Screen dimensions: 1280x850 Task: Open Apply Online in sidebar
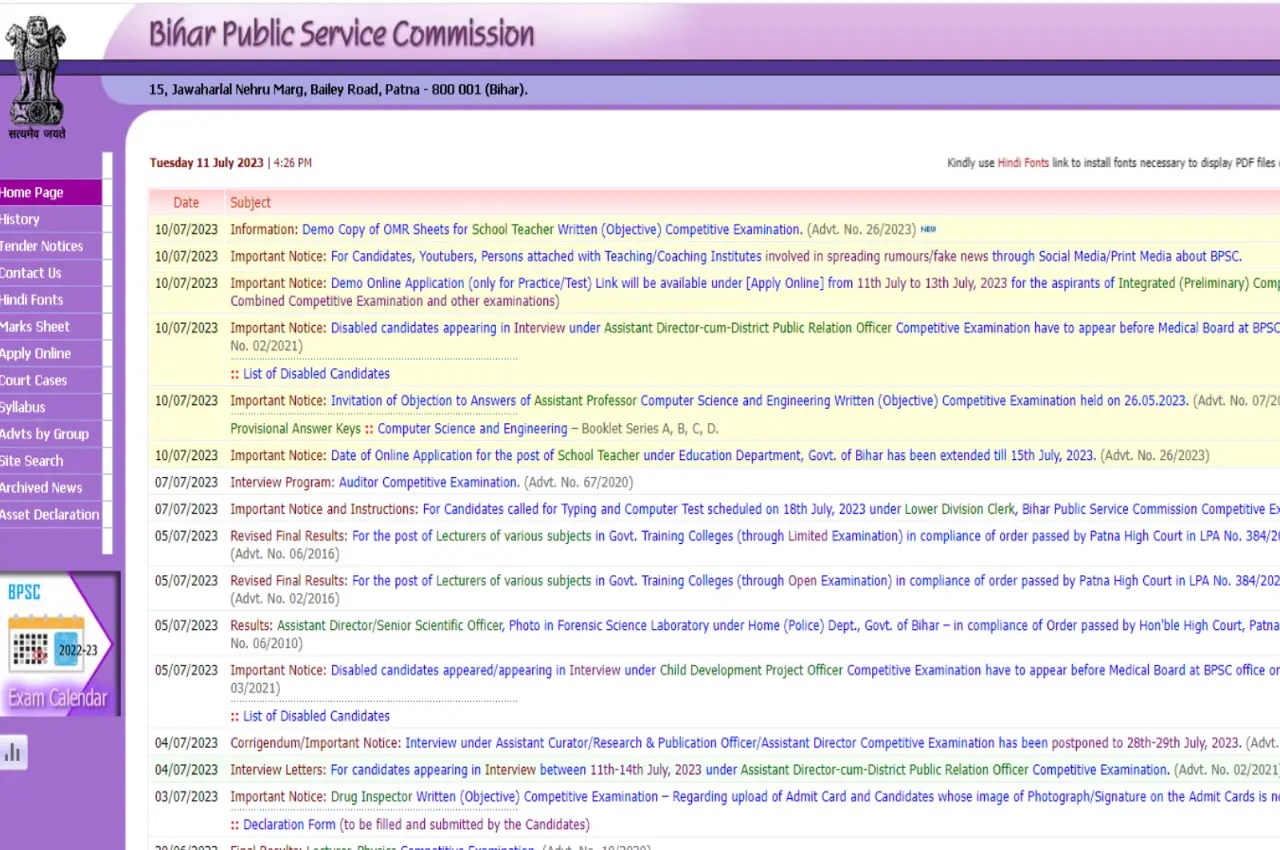pos(50,354)
